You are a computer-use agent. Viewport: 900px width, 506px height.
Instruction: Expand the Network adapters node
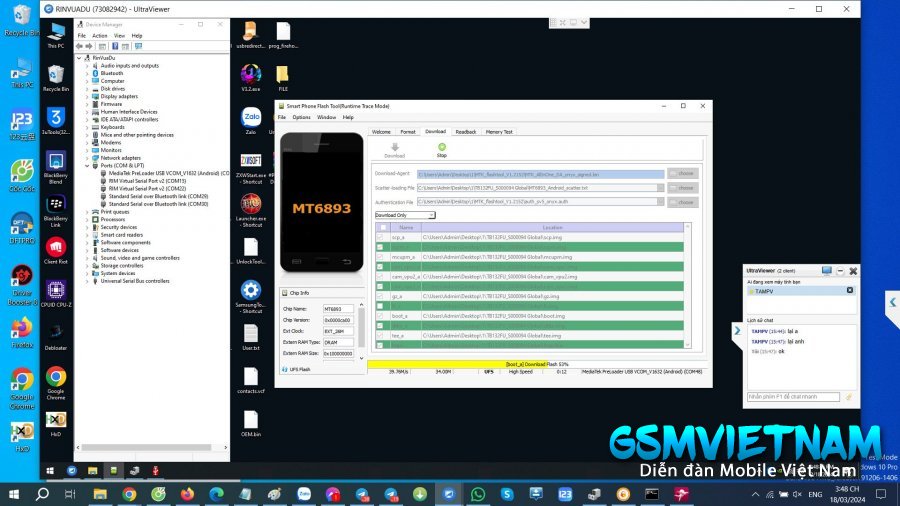coord(88,158)
